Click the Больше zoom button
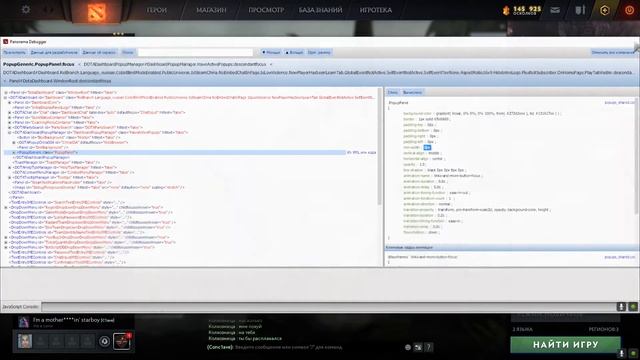 (294, 53)
